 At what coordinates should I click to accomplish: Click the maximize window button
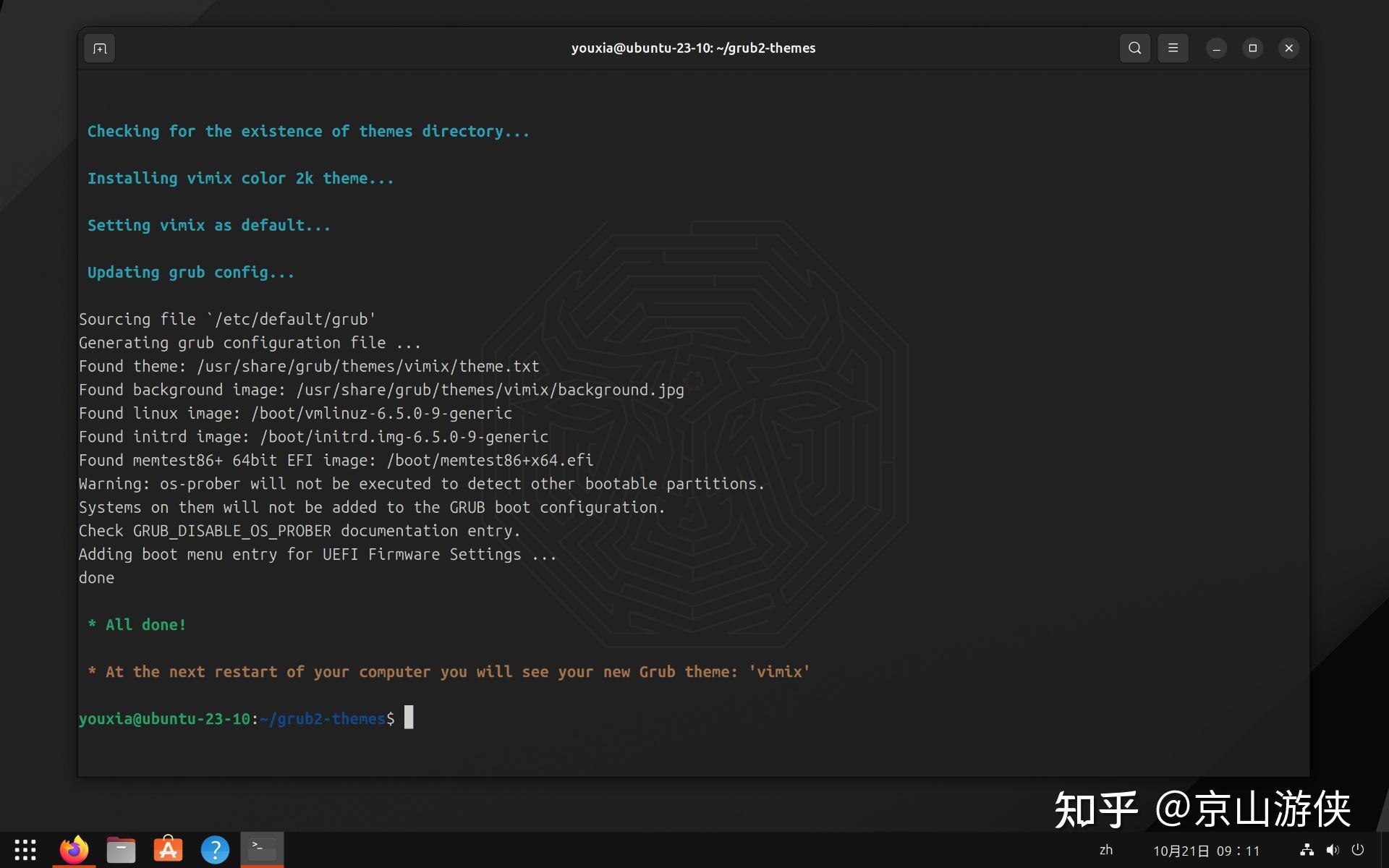pos(1253,48)
